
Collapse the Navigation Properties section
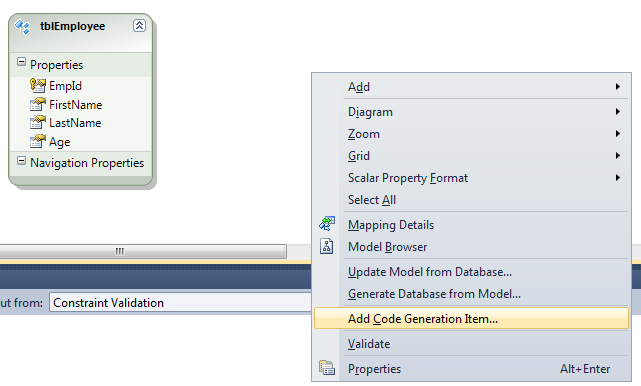click(21, 160)
